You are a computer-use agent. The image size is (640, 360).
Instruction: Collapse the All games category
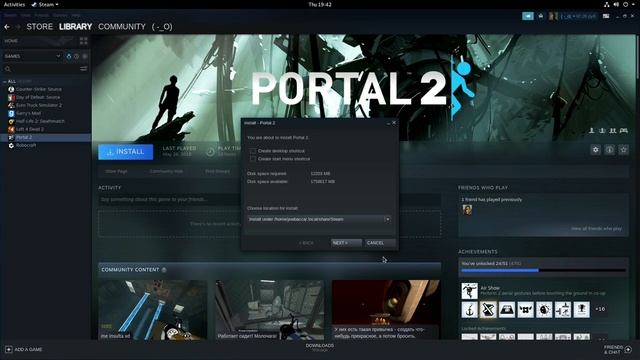[4, 82]
